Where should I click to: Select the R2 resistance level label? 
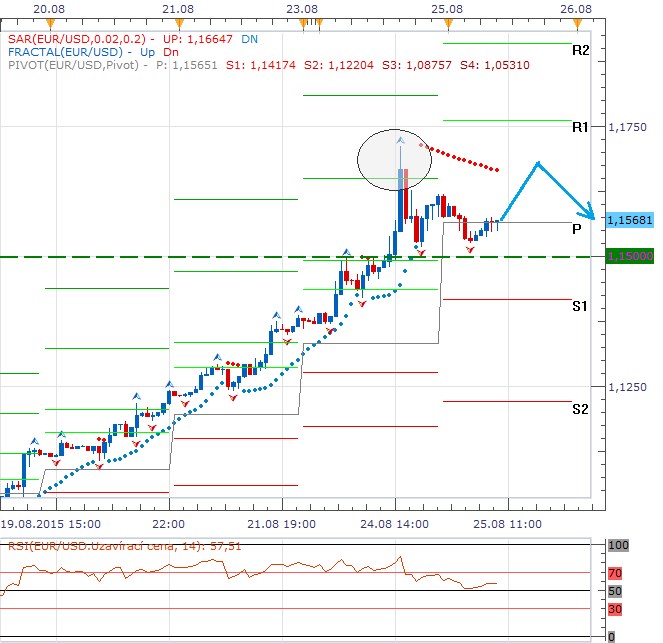pyautogui.click(x=580, y=49)
